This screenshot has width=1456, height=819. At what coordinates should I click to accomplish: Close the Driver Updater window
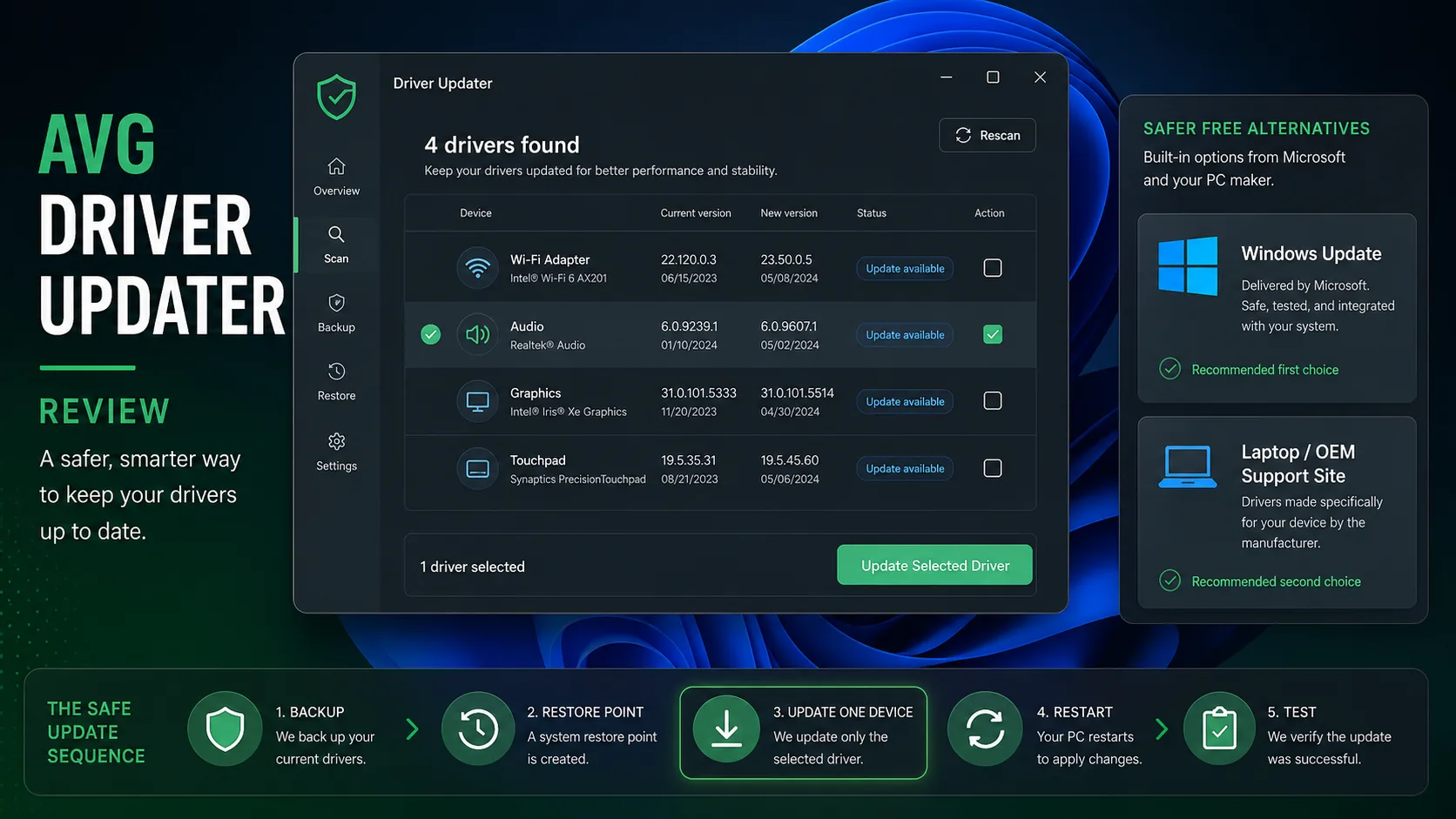click(1040, 77)
